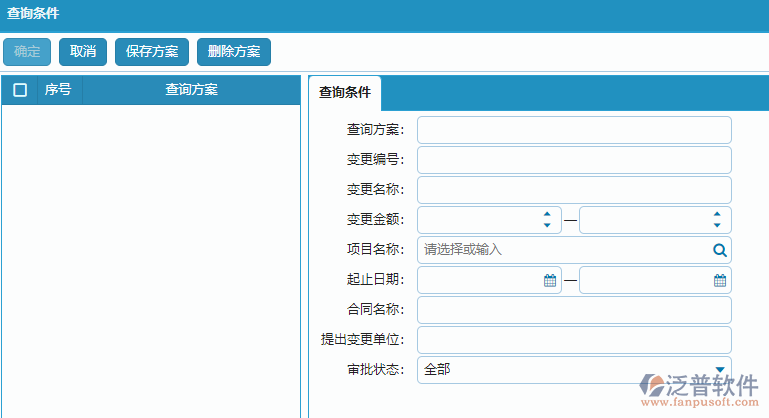Screen dimensions: 769x418
Task: Click the 删除方案 button
Action: click(x=234, y=52)
